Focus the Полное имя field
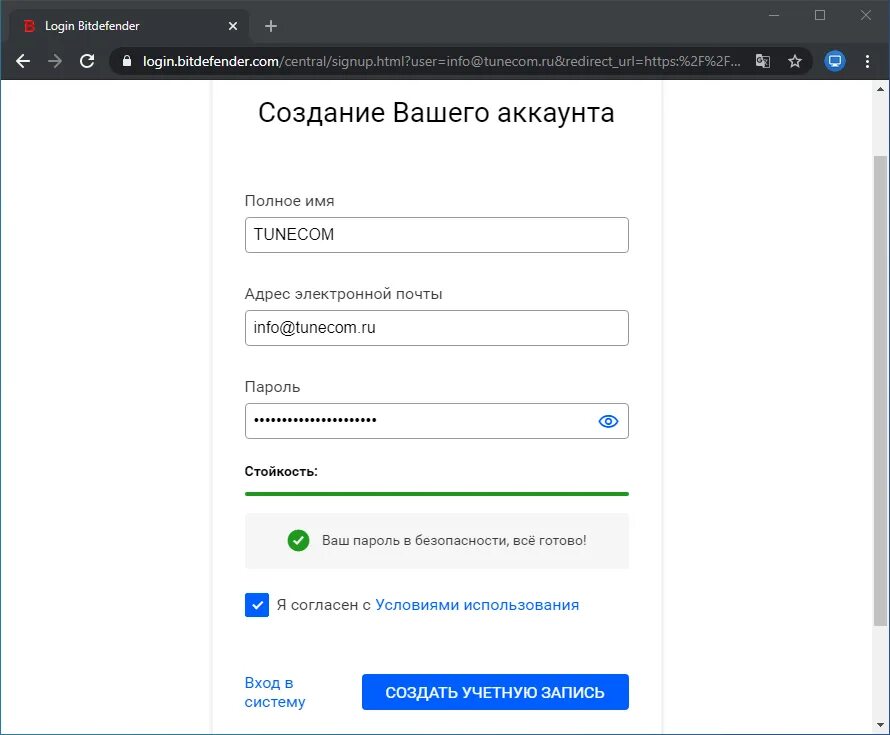 click(436, 235)
